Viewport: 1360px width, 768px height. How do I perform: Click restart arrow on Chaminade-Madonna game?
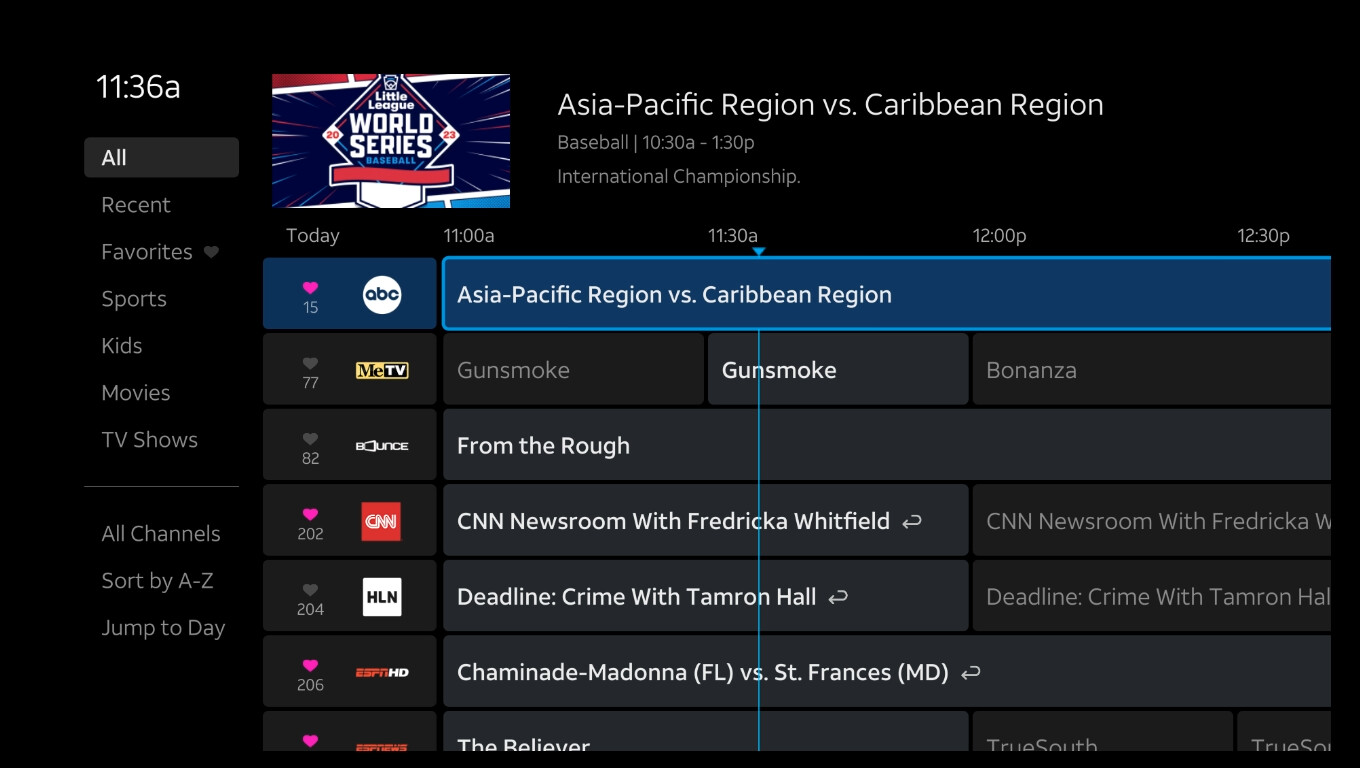[970, 673]
